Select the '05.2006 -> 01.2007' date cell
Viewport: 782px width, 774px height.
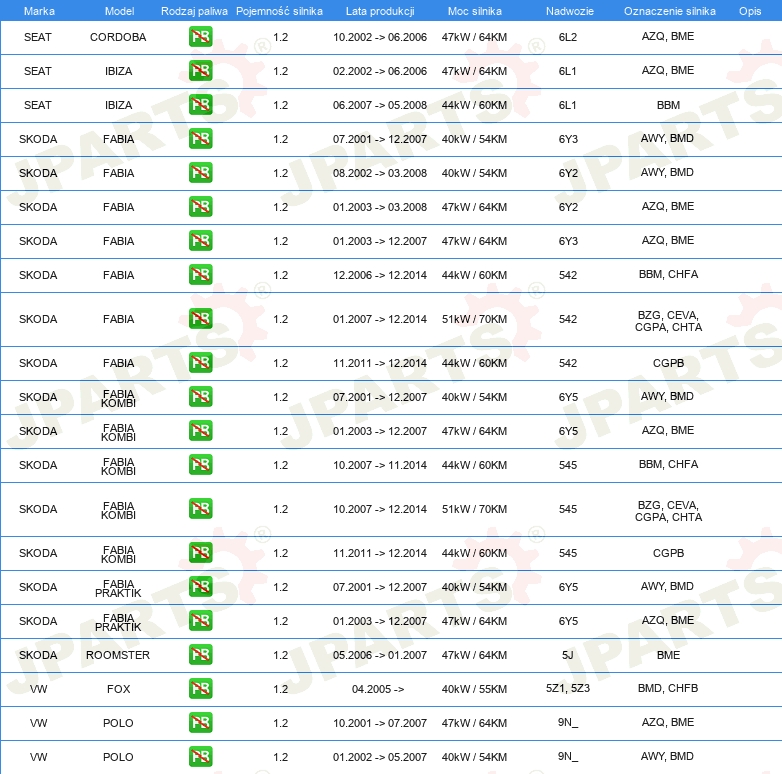click(x=380, y=655)
